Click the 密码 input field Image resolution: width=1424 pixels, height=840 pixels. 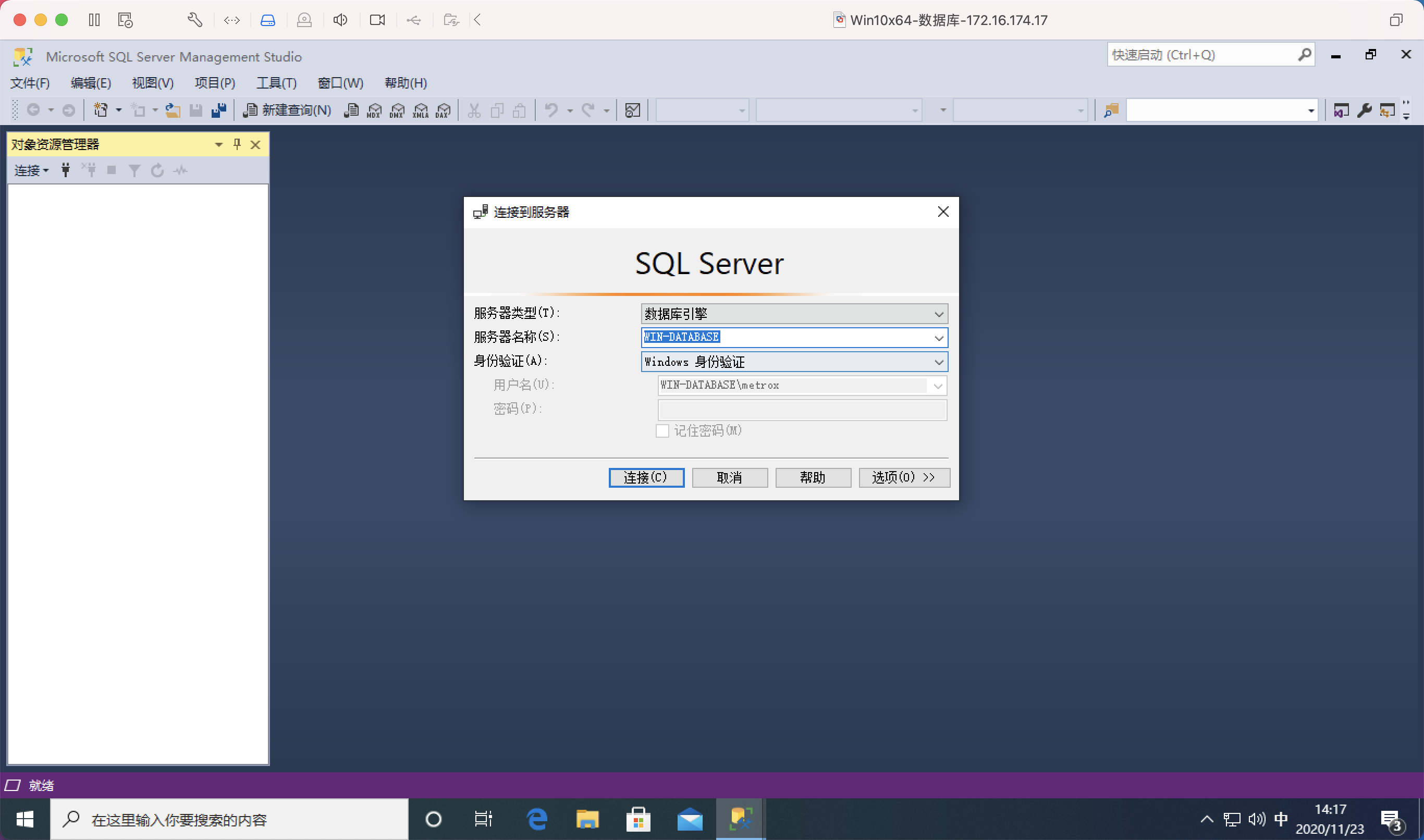[802, 410]
